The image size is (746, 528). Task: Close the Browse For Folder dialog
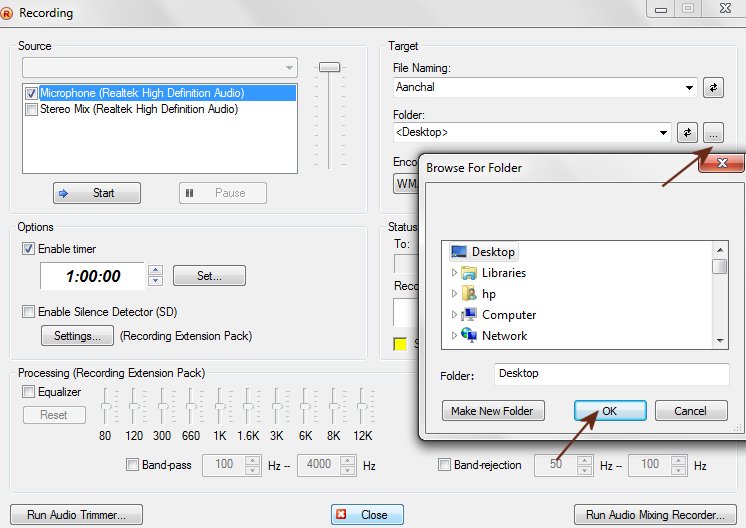point(722,163)
